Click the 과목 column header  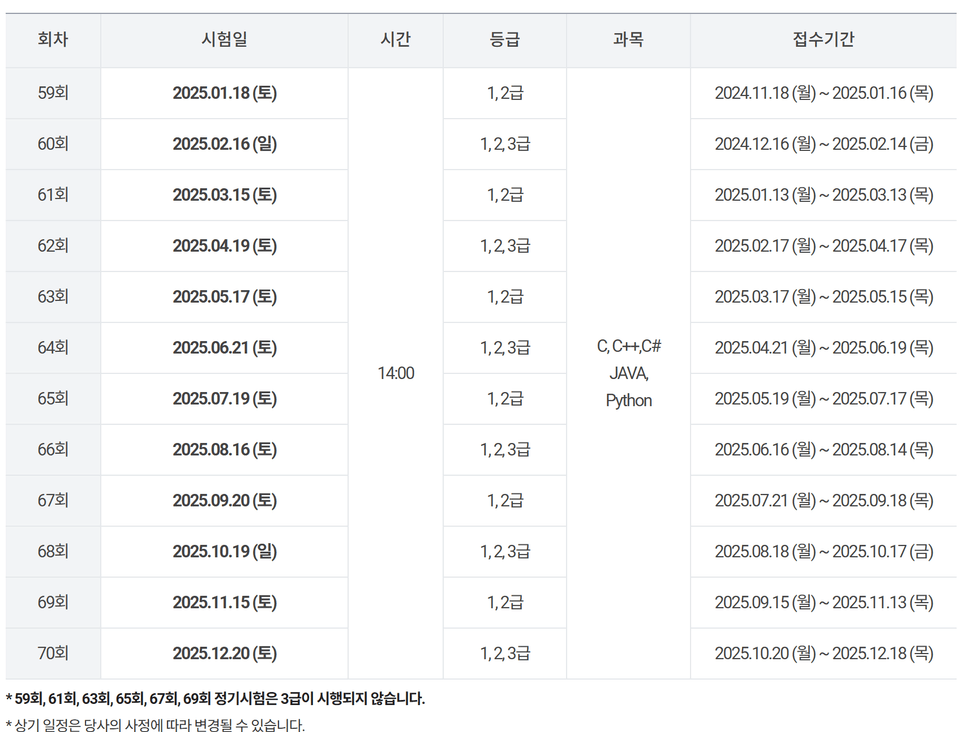[628, 40]
